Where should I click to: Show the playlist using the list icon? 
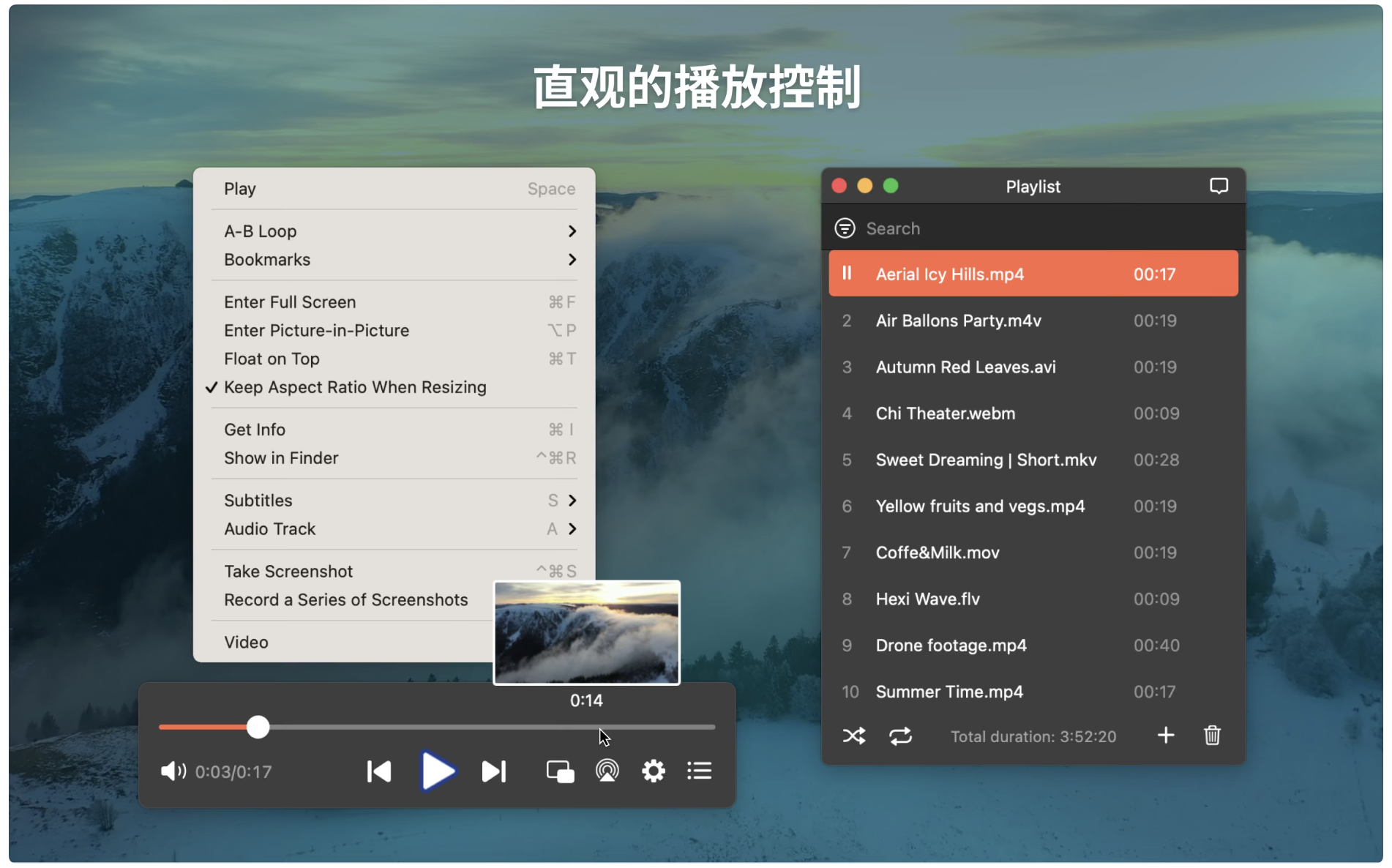[x=699, y=770]
